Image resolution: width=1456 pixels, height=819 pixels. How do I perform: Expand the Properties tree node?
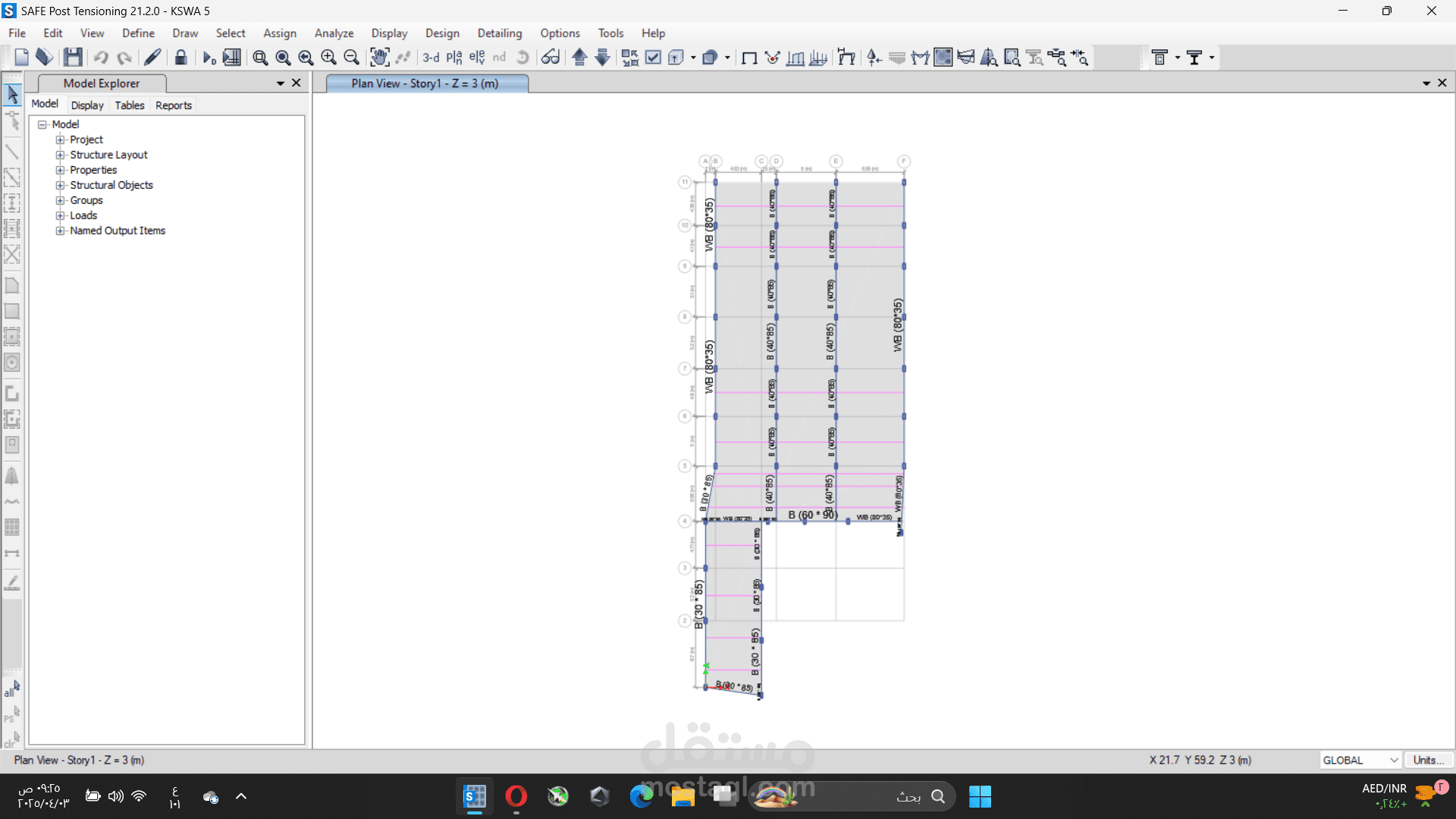[60, 170]
